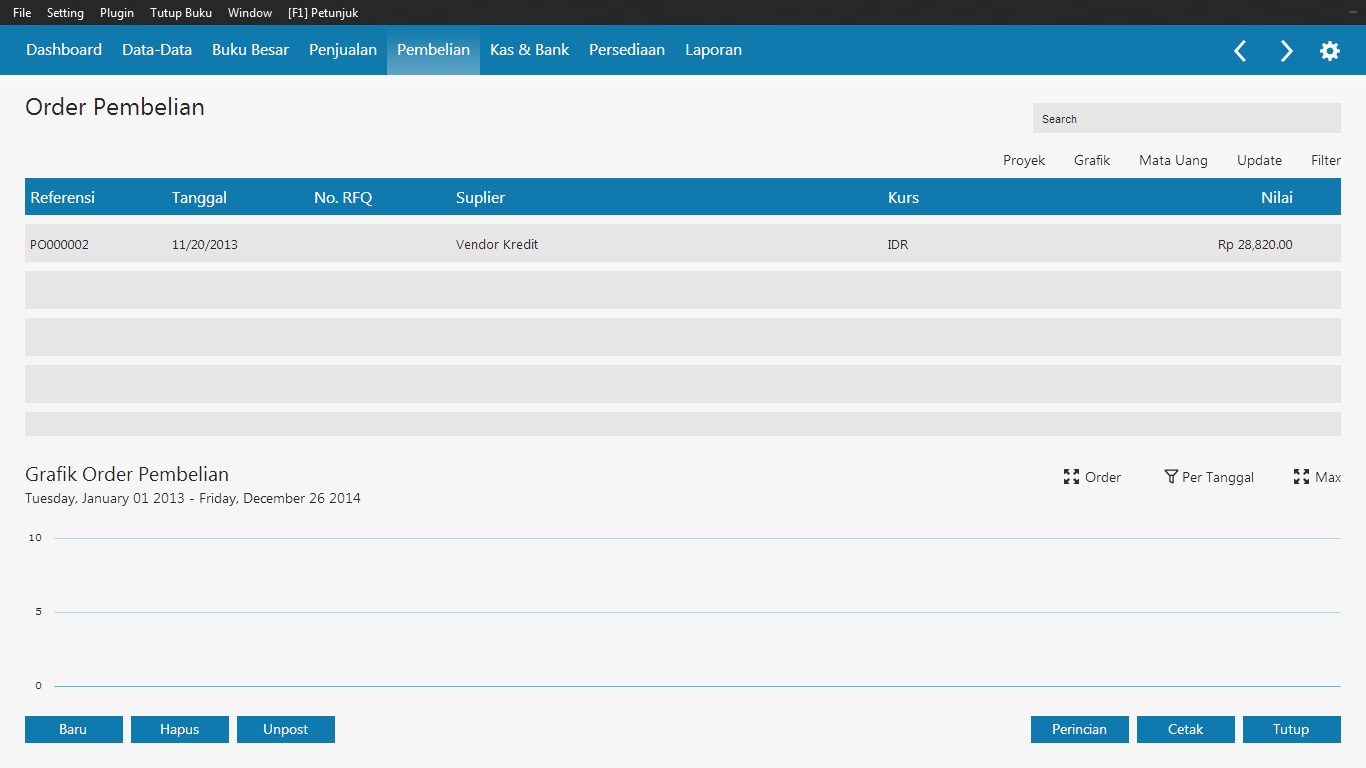Image resolution: width=1366 pixels, height=768 pixels.
Task: Click the Max label in chart controls
Action: (x=1328, y=477)
